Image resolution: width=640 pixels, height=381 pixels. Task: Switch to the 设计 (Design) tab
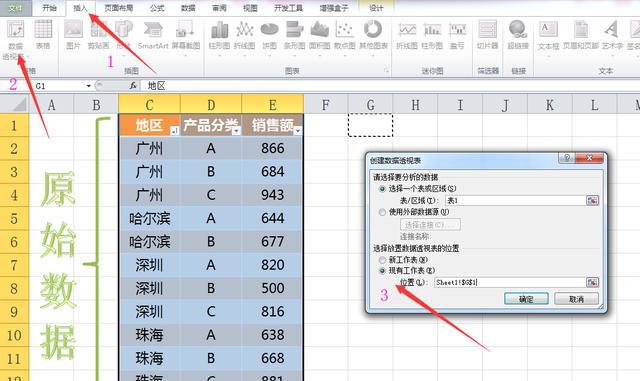click(376, 8)
